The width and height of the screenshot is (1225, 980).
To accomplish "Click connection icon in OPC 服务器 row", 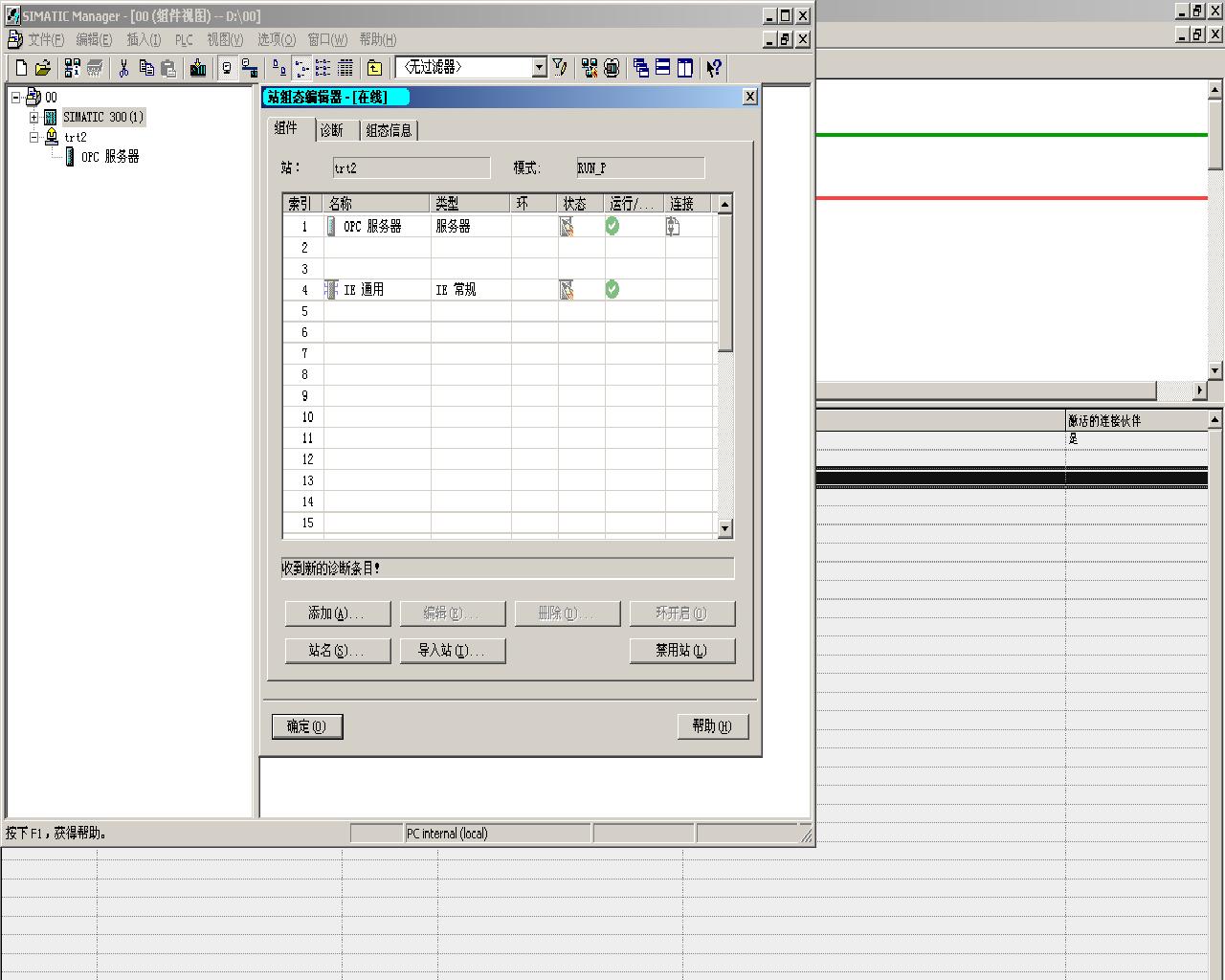I will [x=673, y=227].
